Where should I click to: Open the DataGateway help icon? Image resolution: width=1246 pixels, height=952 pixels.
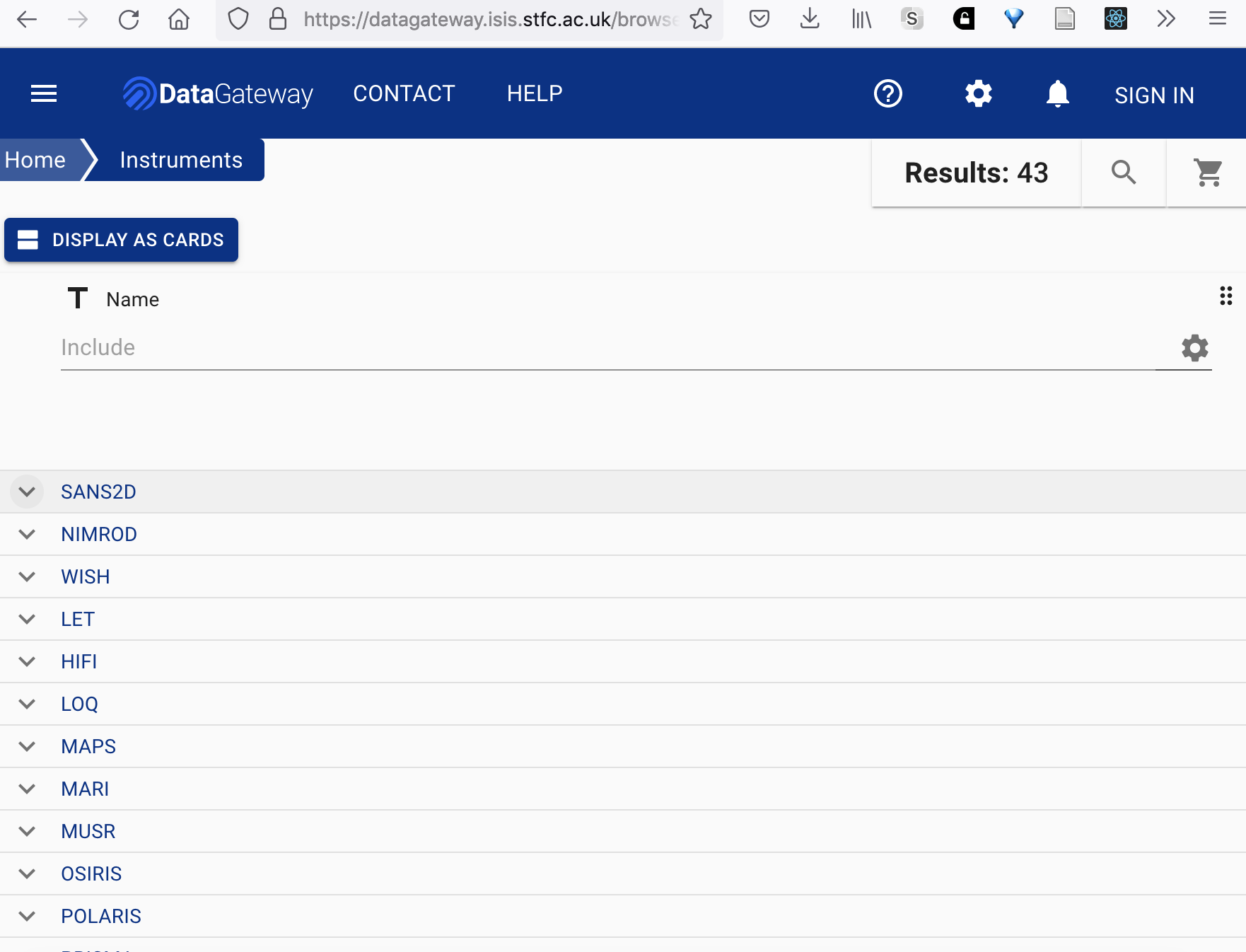[888, 93]
